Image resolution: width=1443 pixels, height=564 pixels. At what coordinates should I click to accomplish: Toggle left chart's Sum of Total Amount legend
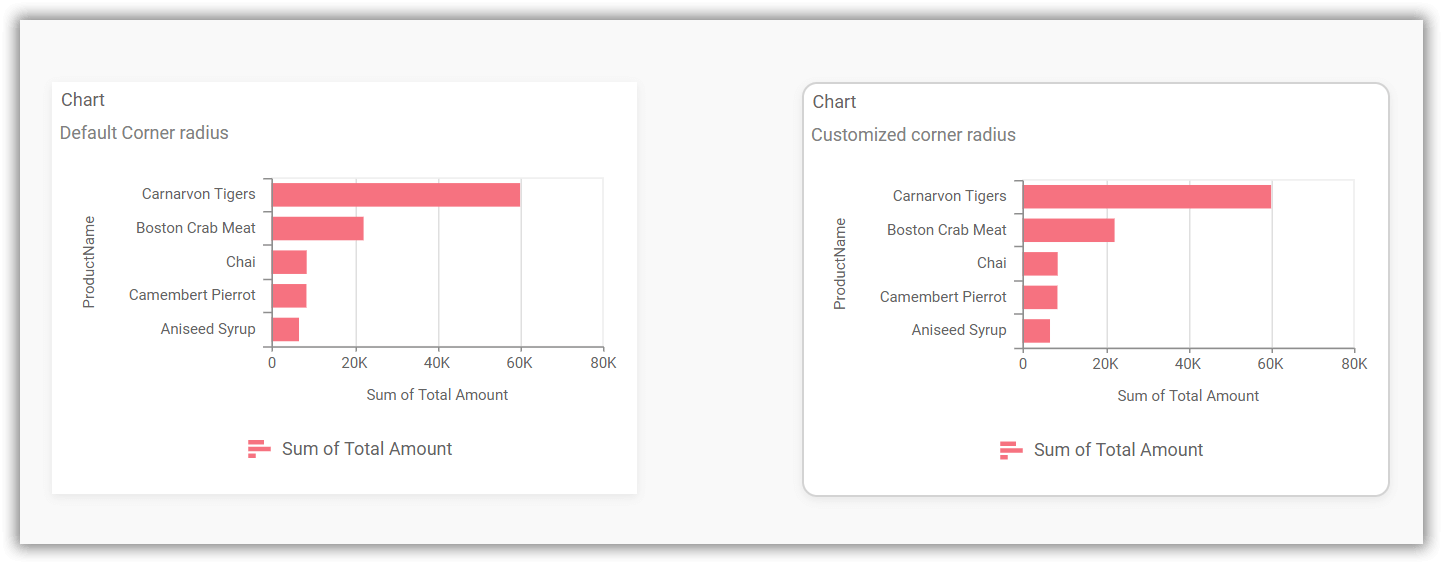pyautogui.click(x=367, y=449)
